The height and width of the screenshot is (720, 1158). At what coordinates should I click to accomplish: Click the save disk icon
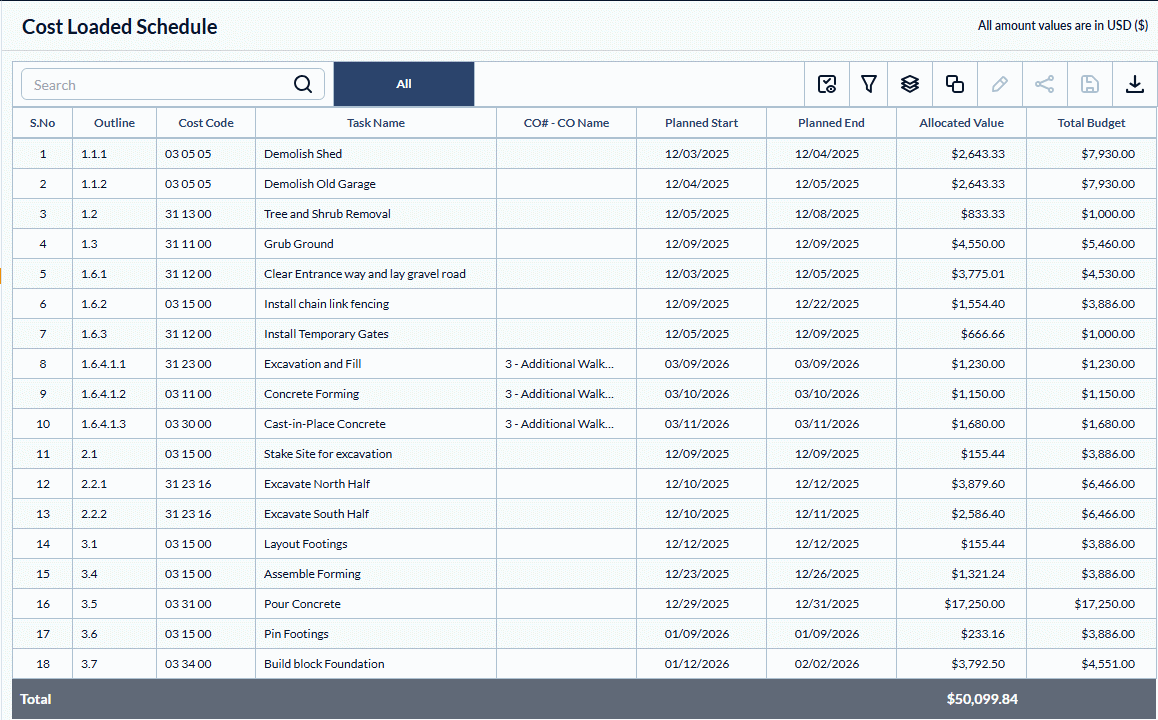tap(1089, 84)
